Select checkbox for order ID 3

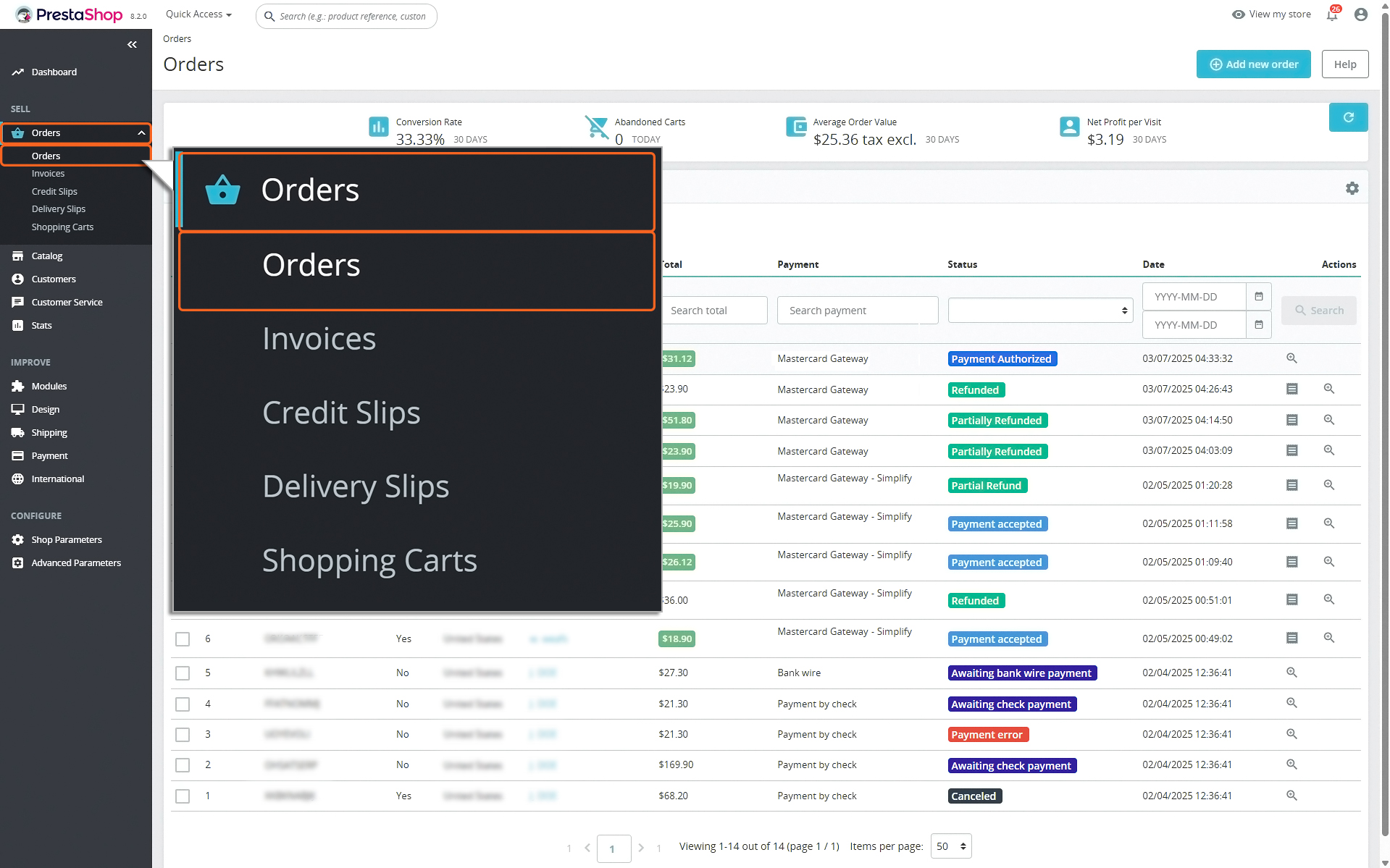click(x=183, y=735)
